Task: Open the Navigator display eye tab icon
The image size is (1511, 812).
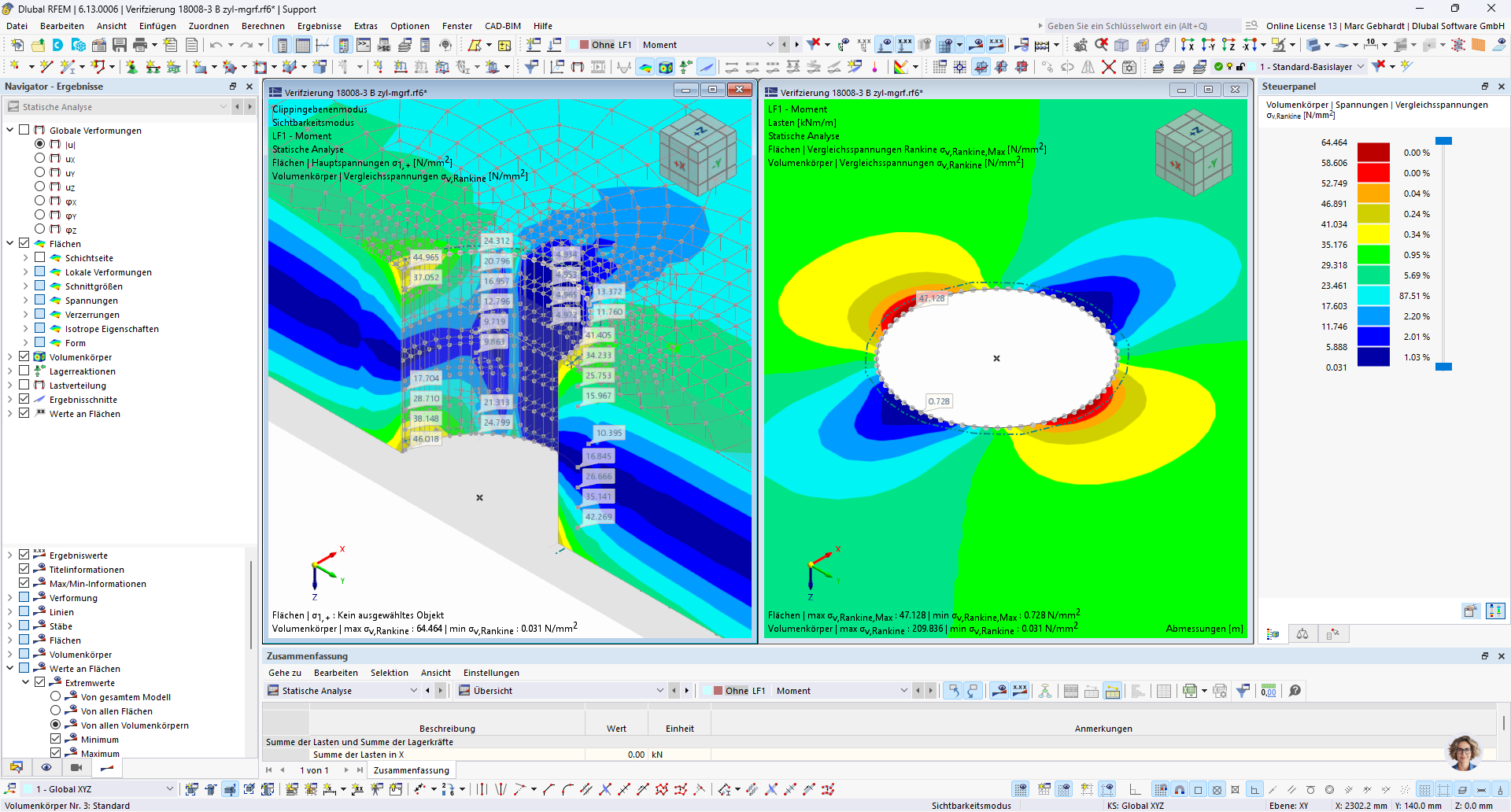Action: pos(46,767)
